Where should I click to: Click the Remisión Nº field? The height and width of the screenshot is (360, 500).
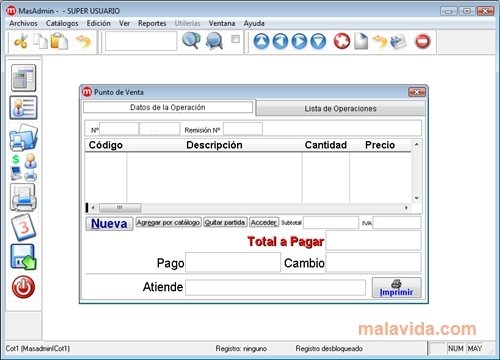tap(243, 129)
